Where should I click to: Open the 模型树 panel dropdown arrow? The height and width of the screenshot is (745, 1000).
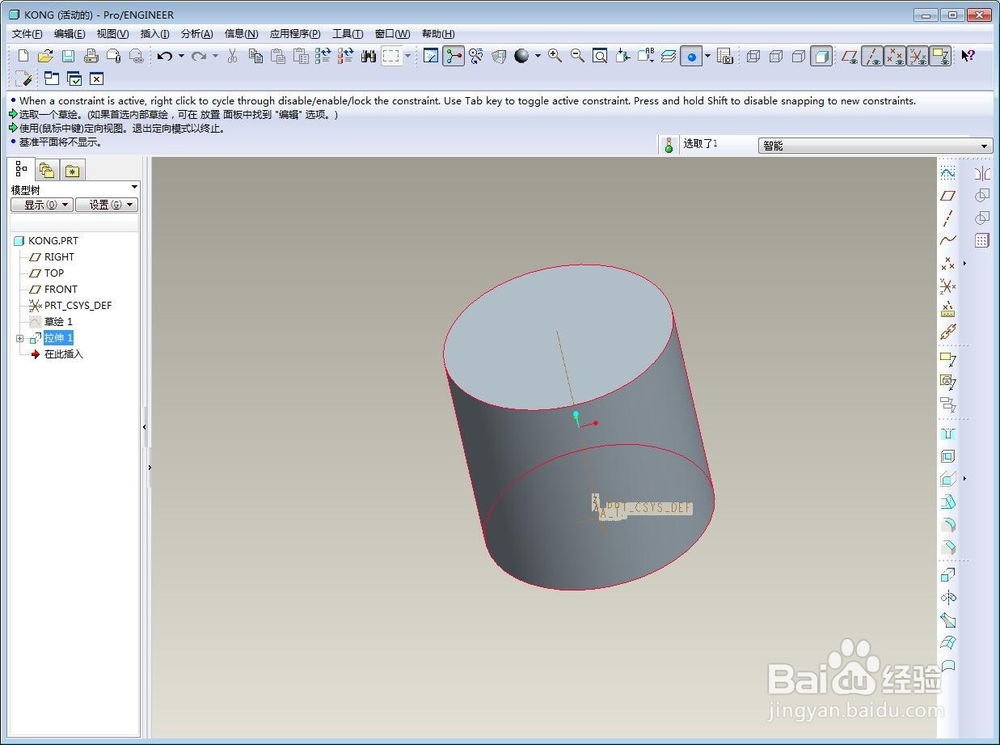coord(134,187)
